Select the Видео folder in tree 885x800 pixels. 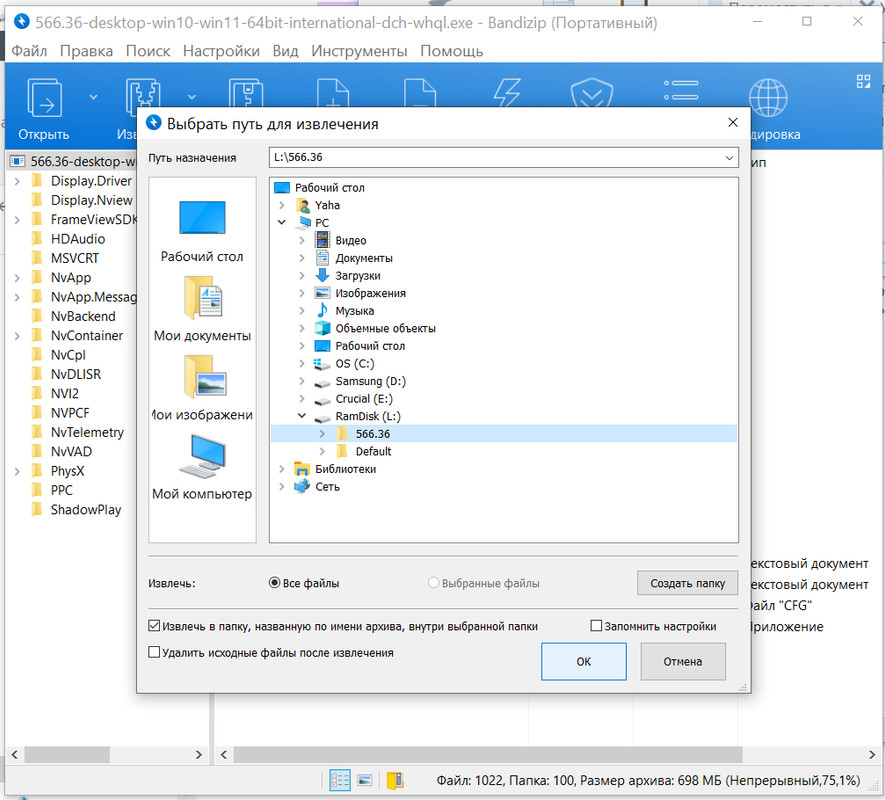(351, 241)
